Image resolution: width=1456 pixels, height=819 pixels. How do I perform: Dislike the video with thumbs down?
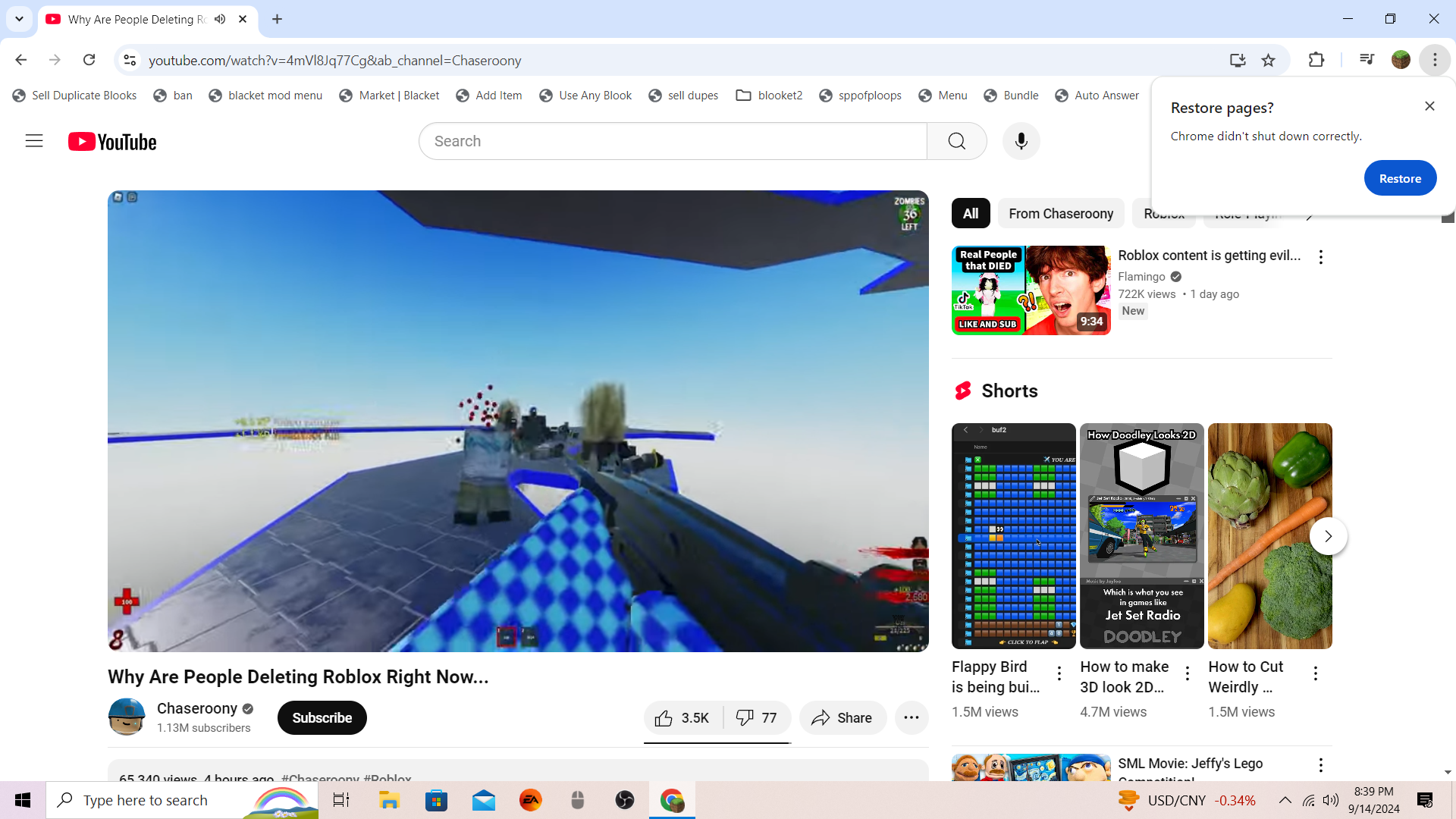[757, 717]
